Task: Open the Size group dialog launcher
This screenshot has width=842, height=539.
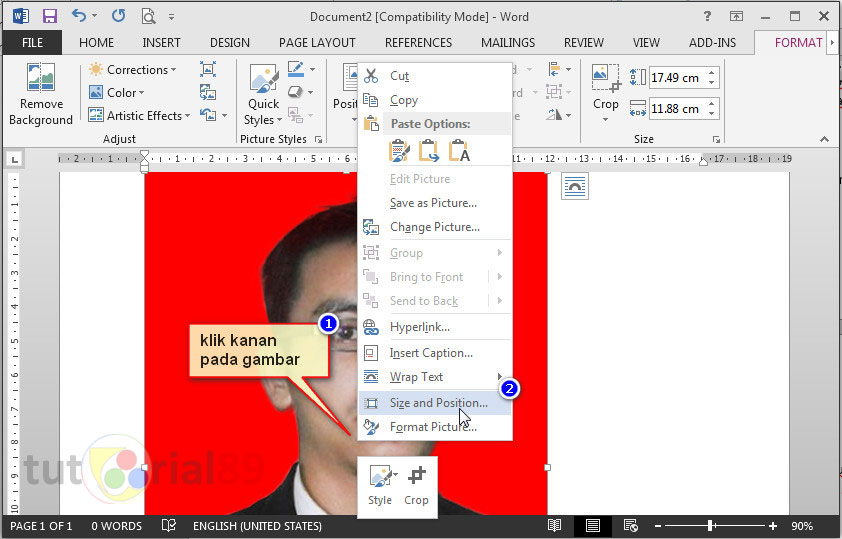Action: [x=716, y=140]
